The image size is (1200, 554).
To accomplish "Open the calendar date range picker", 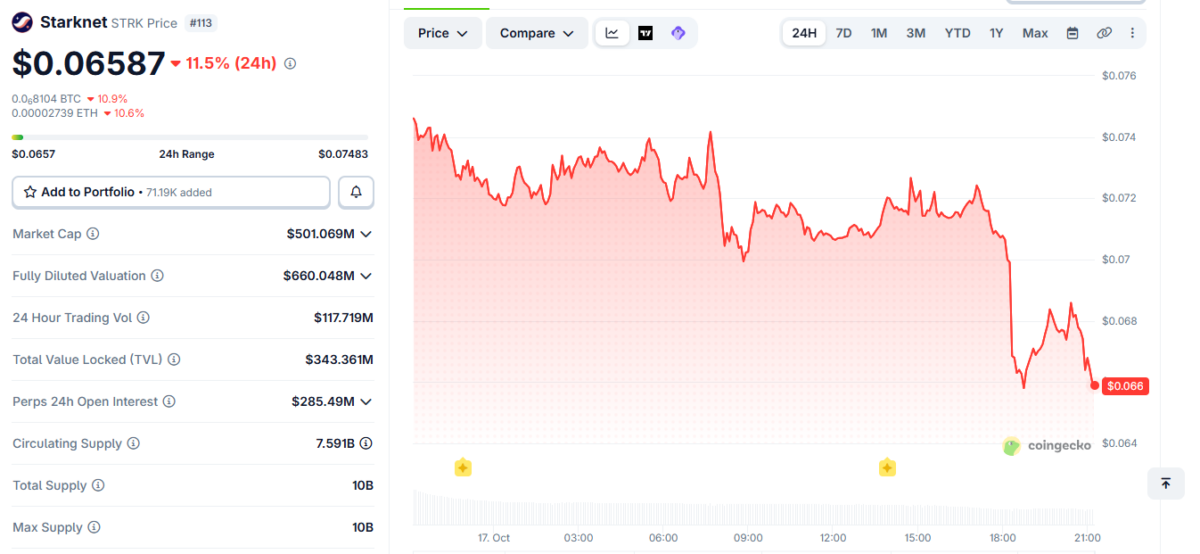I will [x=1072, y=33].
